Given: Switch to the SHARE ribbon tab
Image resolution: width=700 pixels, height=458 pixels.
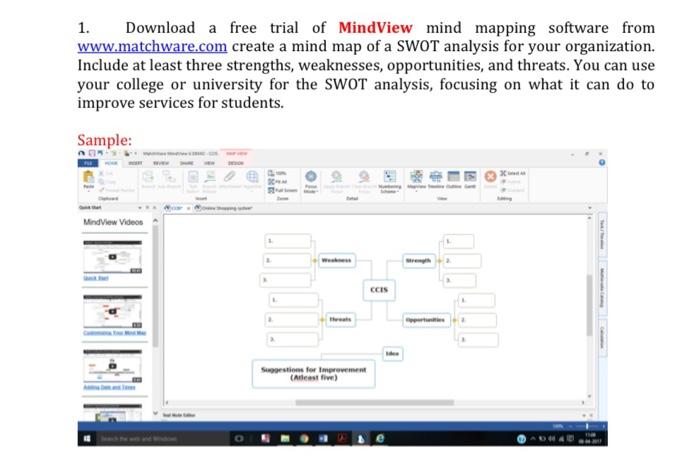Looking at the screenshot, I should pos(187,163).
